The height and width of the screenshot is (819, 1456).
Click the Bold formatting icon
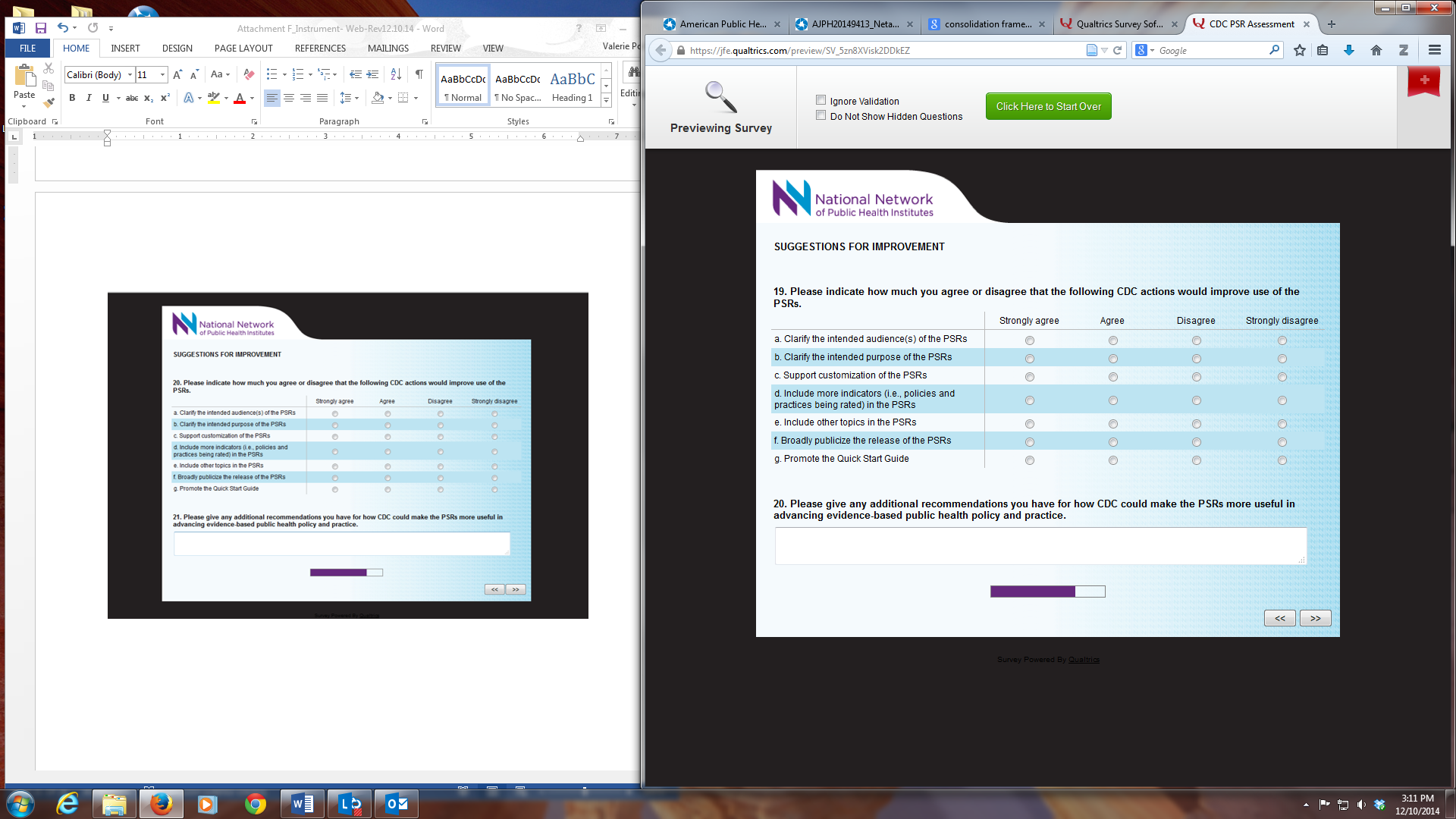pyautogui.click(x=72, y=98)
